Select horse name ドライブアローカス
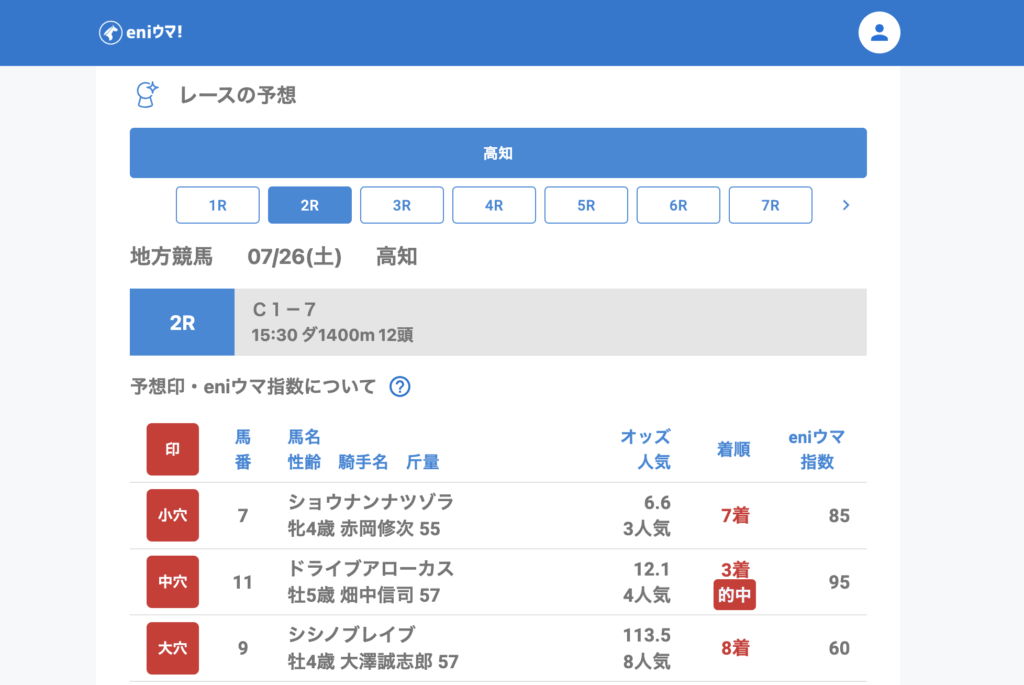The height and width of the screenshot is (685, 1024). [x=370, y=569]
